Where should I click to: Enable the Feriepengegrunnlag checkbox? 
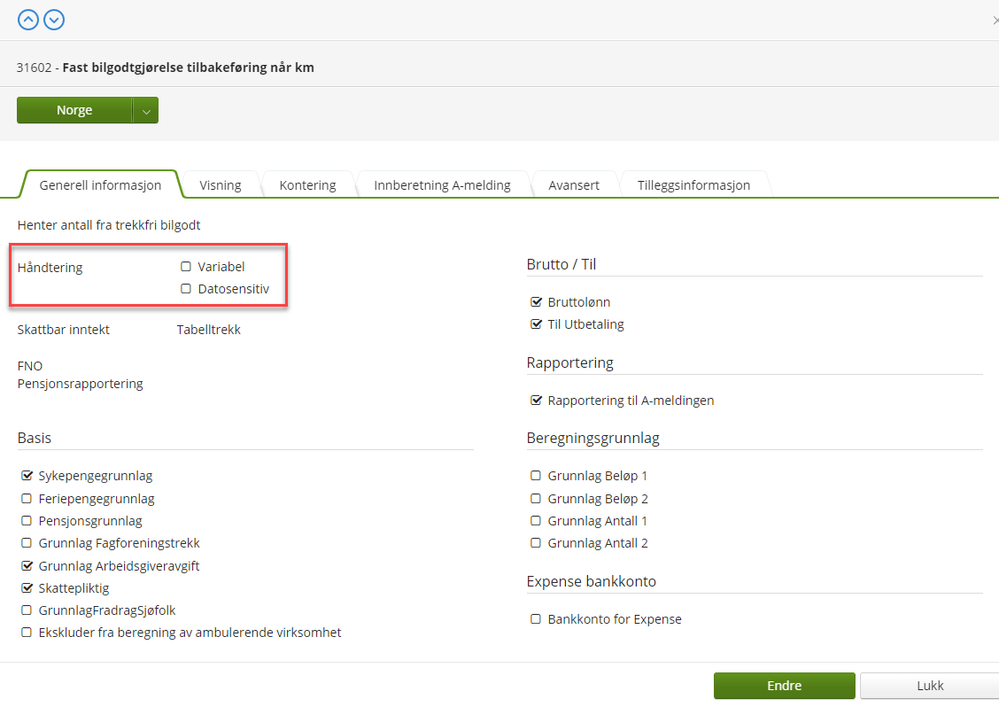point(26,498)
